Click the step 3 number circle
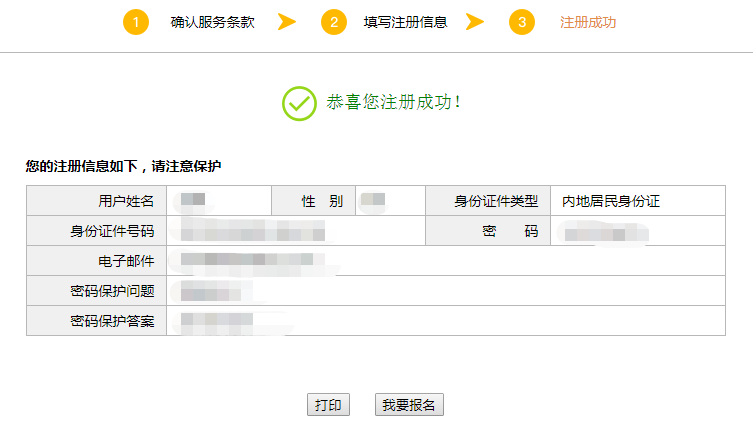The width and height of the screenshot is (753, 430). pyautogui.click(x=521, y=22)
